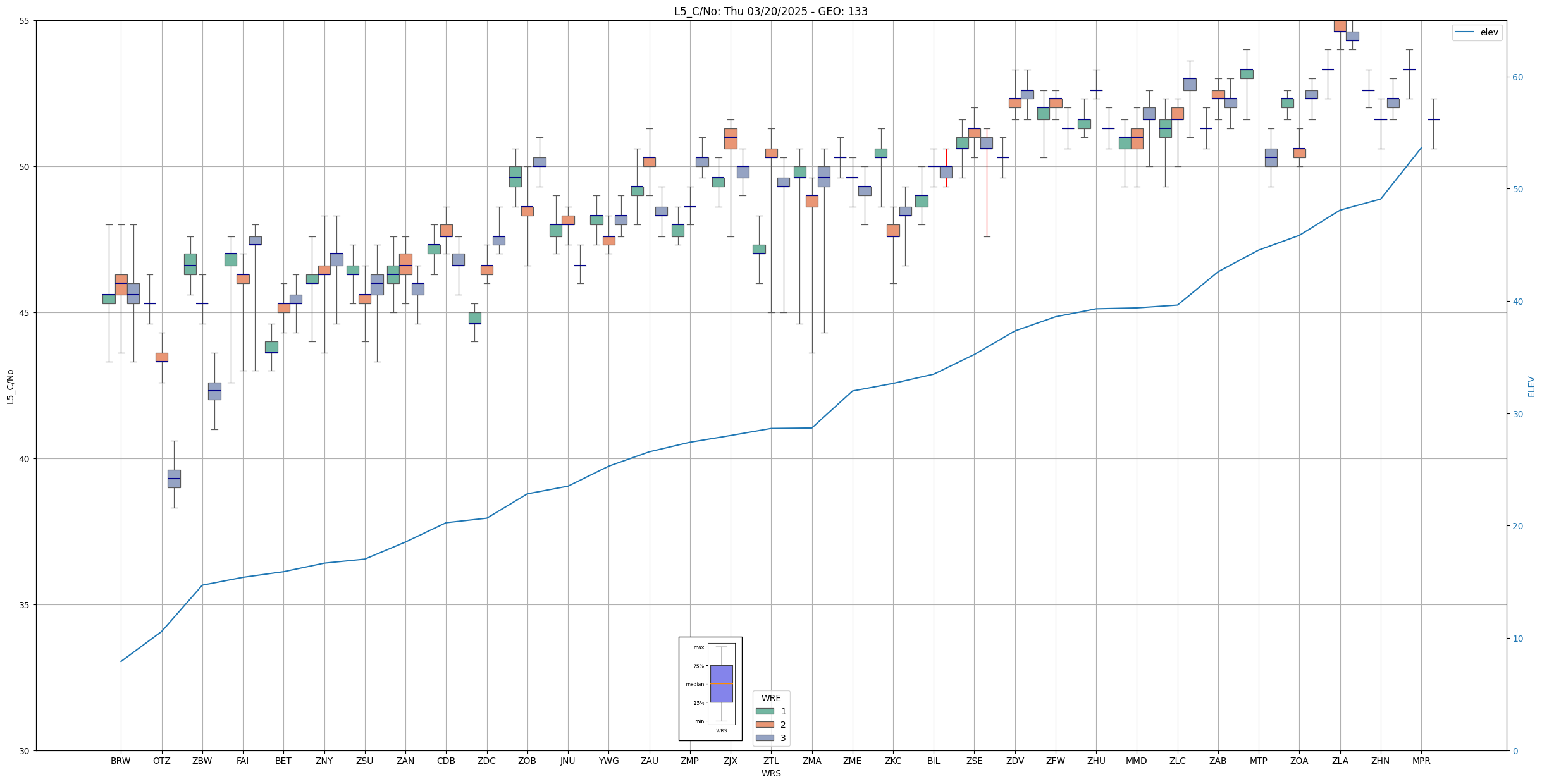This screenshot has height=784, width=1542.
Task: Click the WRE legend title
Action: point(770,698)
